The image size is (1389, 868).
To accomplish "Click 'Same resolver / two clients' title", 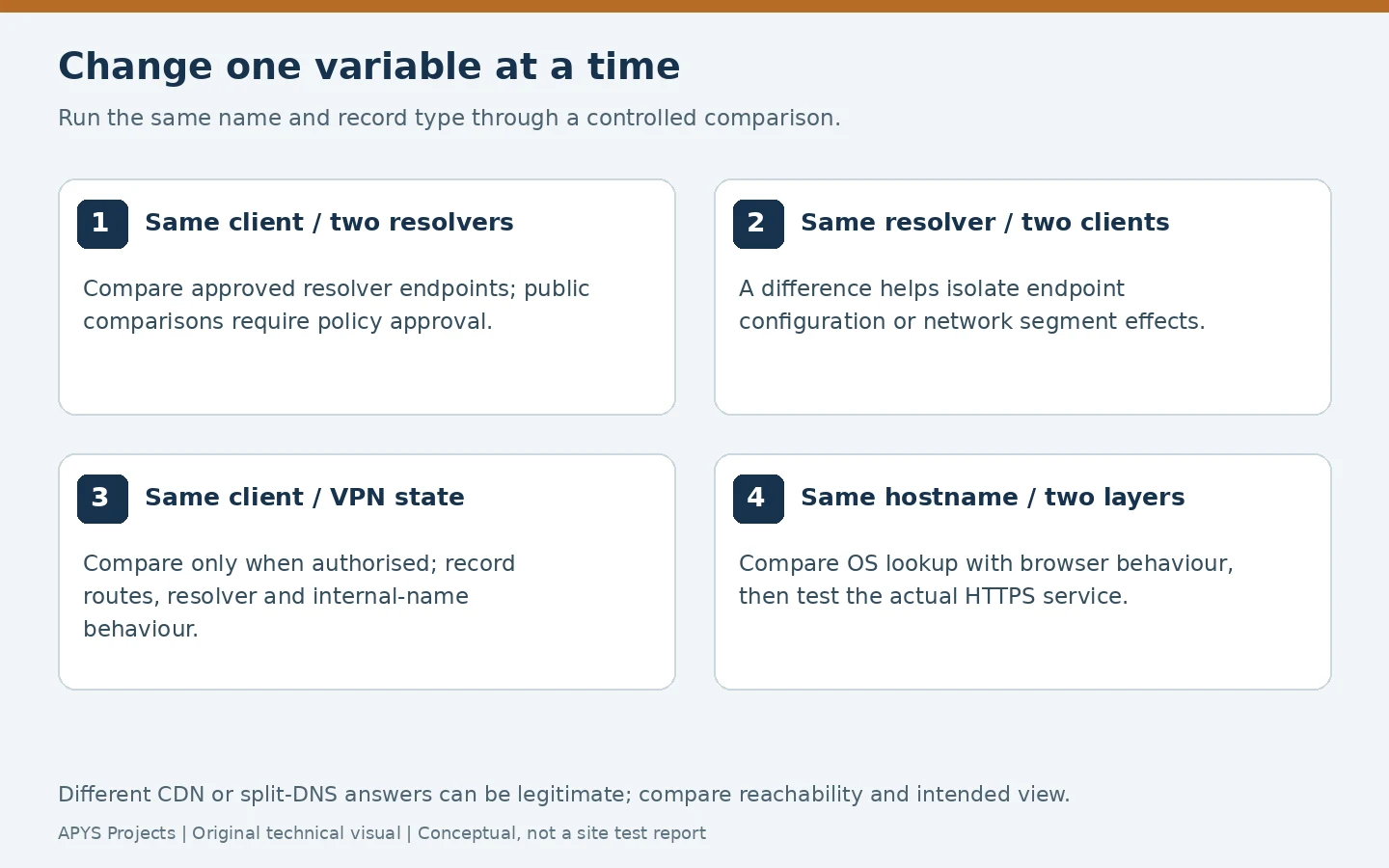I will 985,223.
